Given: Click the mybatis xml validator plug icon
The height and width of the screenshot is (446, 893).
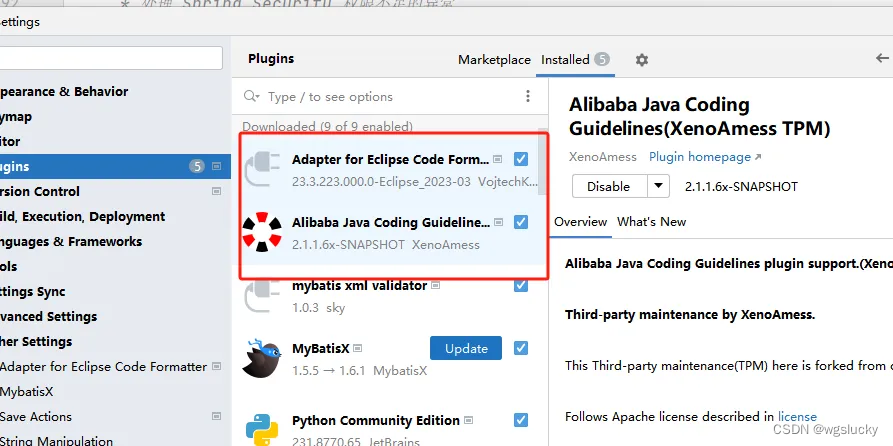Looking at the screenshot, I should coord(261,296).
